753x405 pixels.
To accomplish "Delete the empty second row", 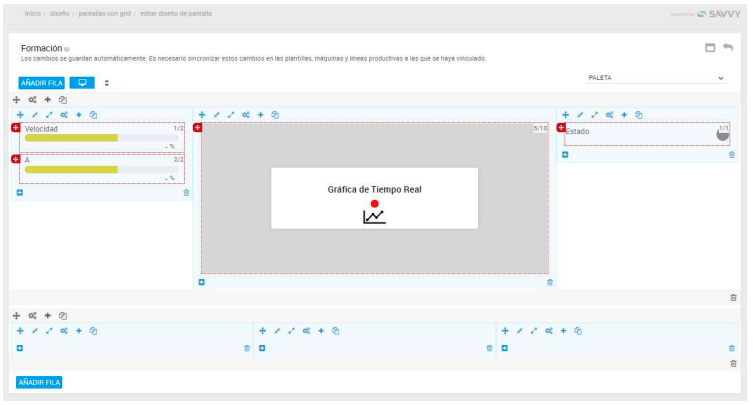I will [x=733, y=364].
